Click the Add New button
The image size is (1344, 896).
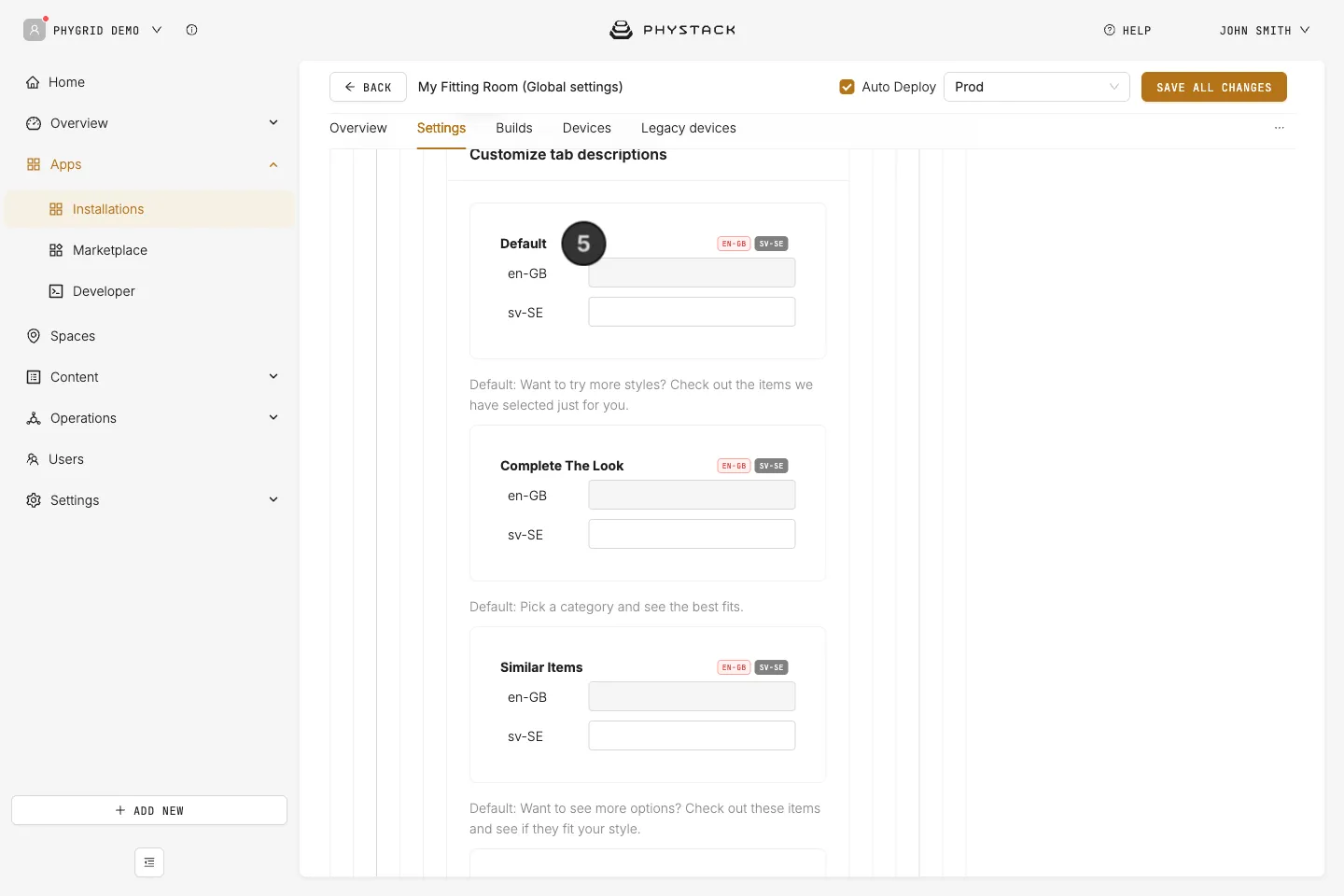pyautogui.click(x=149, y=810)
